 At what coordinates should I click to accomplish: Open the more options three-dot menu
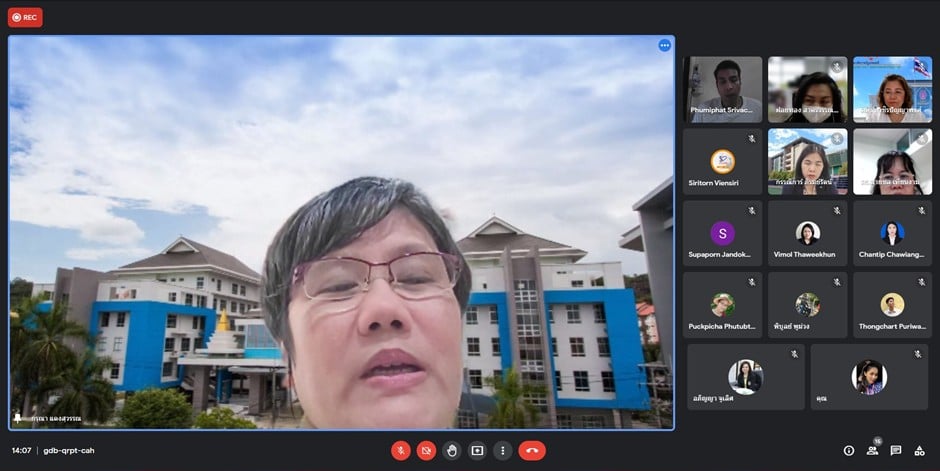click(503, 450)
